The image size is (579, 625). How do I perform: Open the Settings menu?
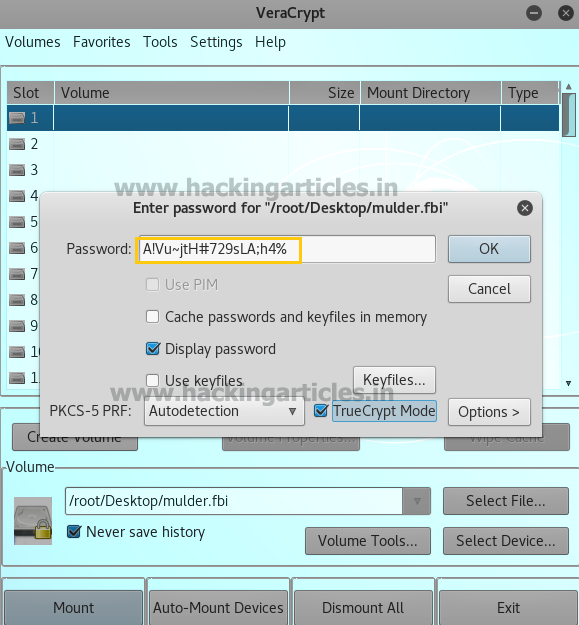coord(216,42)
